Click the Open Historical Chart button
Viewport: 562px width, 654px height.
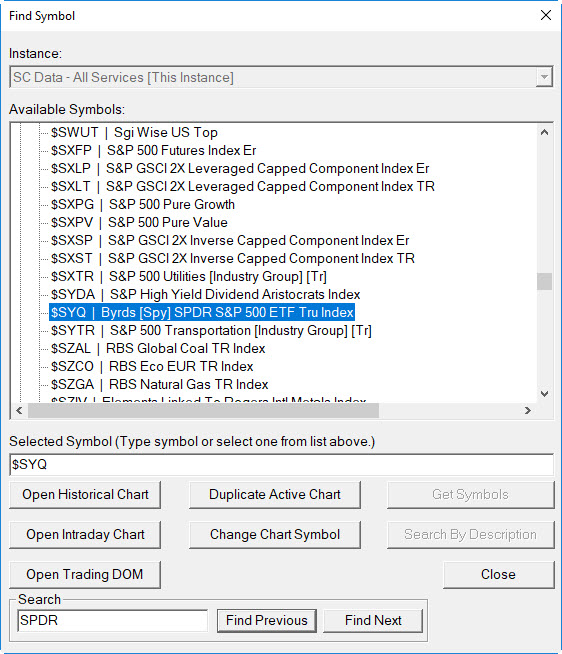(85, 495)
